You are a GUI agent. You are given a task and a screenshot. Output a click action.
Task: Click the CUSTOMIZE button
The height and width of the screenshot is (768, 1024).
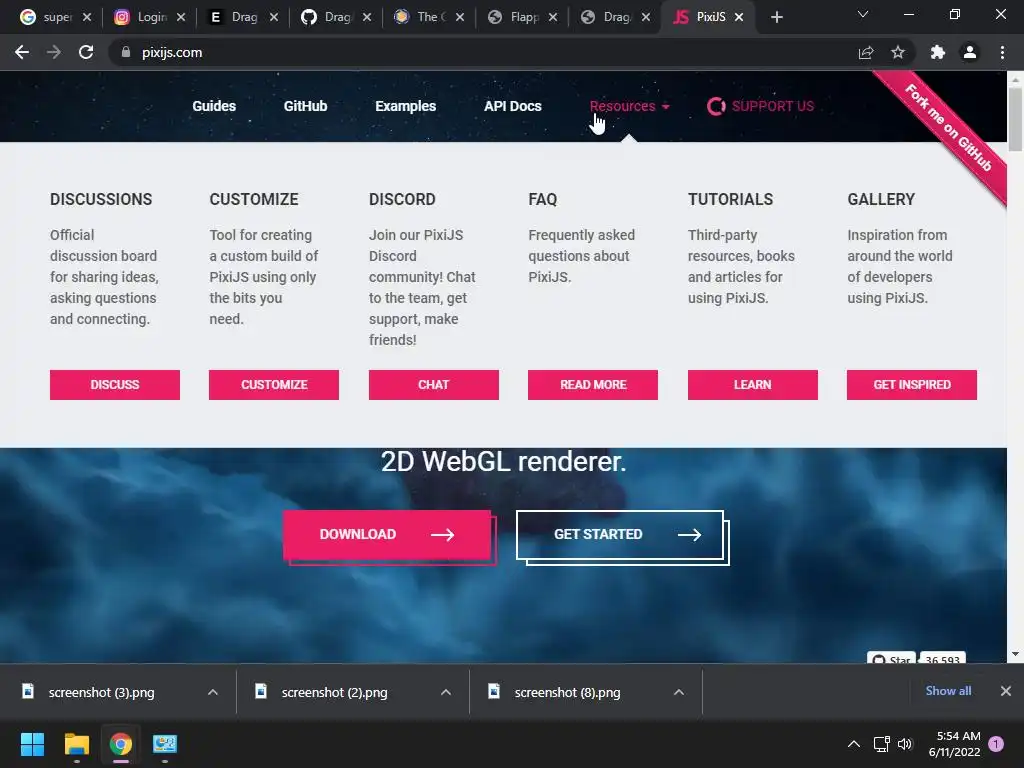pos(274,385)
